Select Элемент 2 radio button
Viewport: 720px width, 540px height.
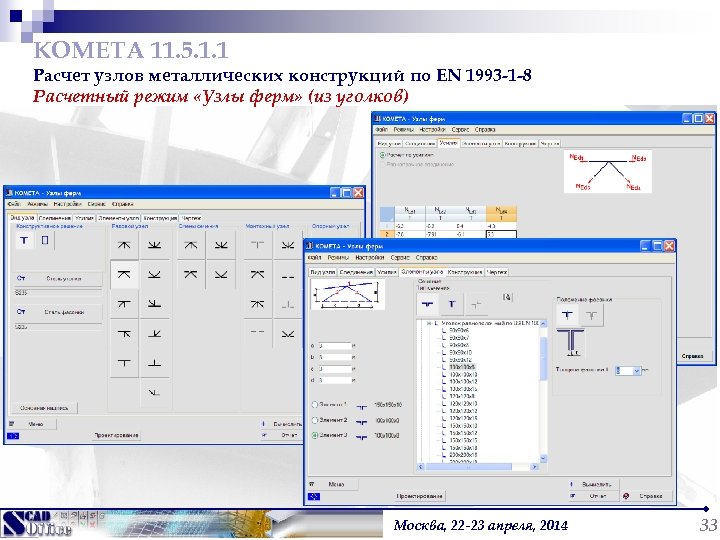coord(315,420)
